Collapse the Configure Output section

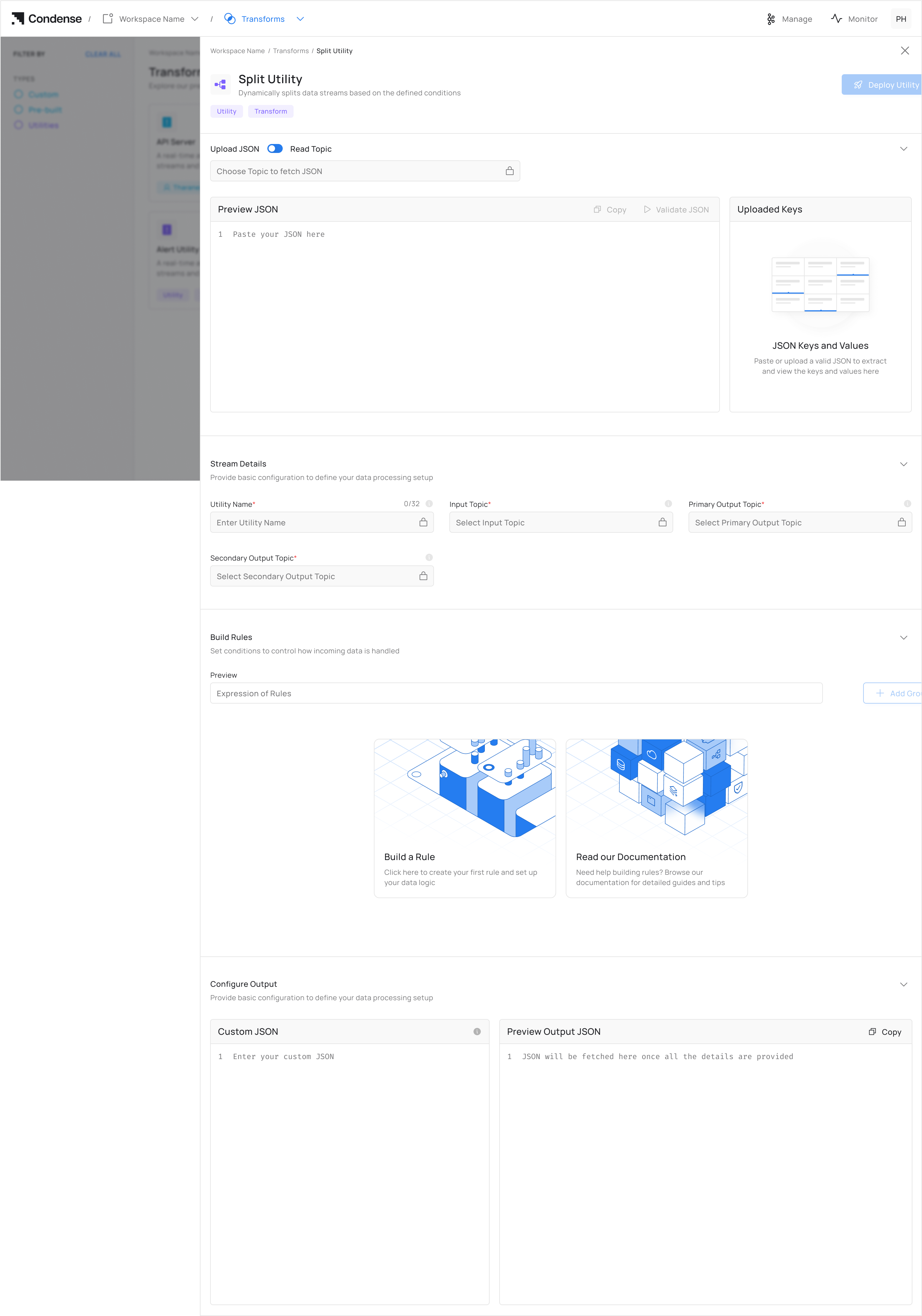[904, 984]
